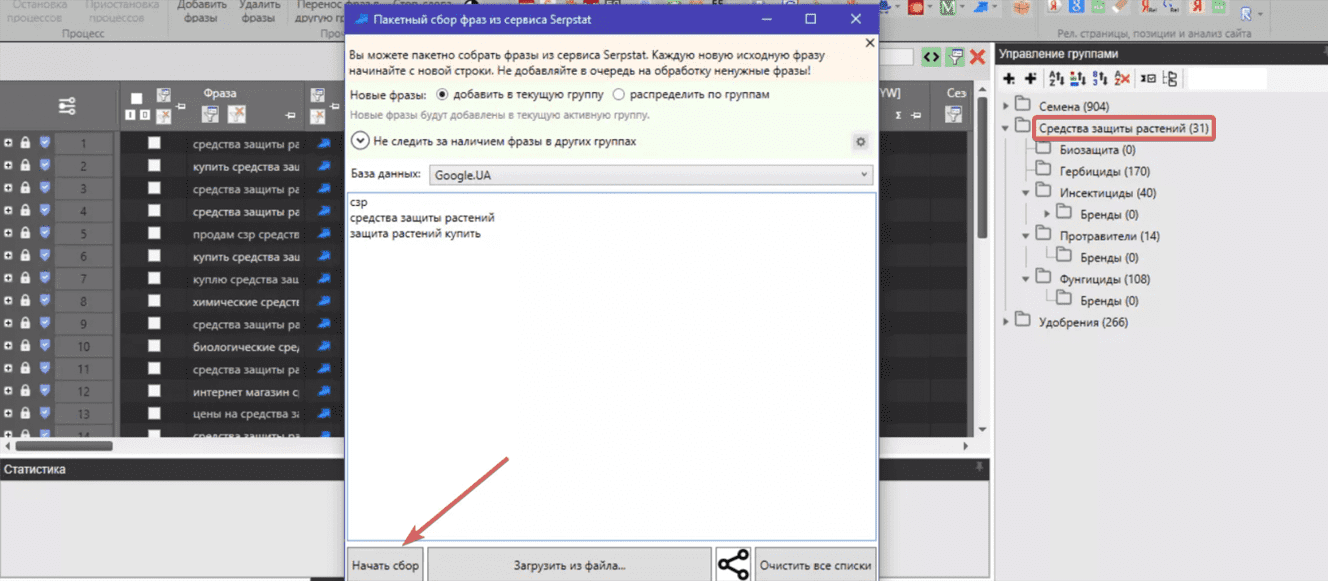The image size is (1328, 581).
Task: Click ribbon item 'Добавить фразы'
Action: coord(201,11)
